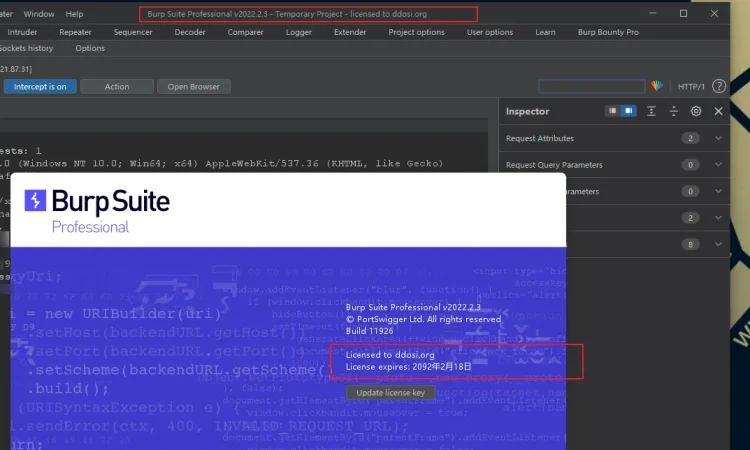Close the Inspector panel
Viewport: 750px width, 450px height.
coord(718,111)
